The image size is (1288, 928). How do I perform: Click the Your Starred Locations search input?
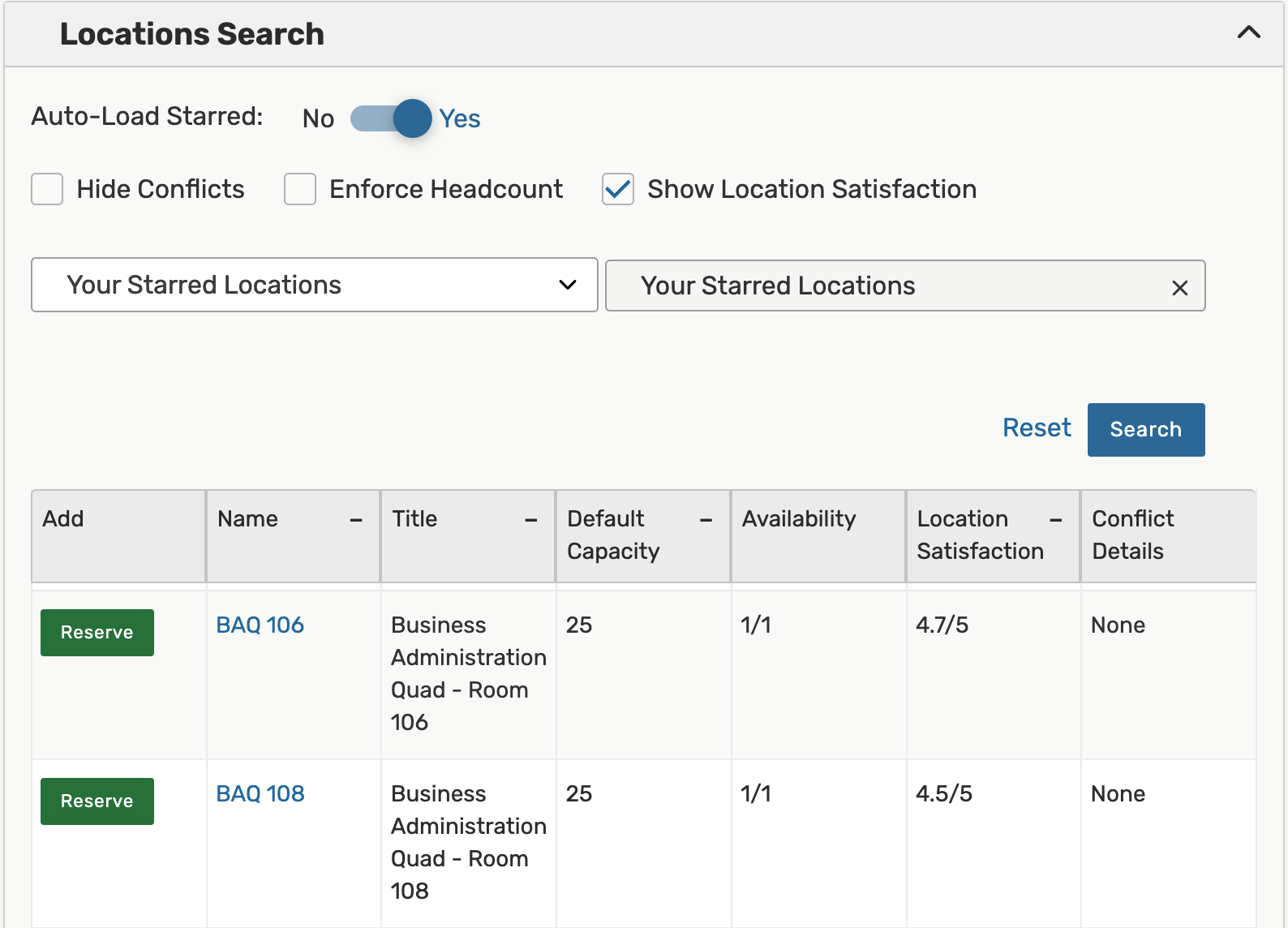tap(884, 286)
